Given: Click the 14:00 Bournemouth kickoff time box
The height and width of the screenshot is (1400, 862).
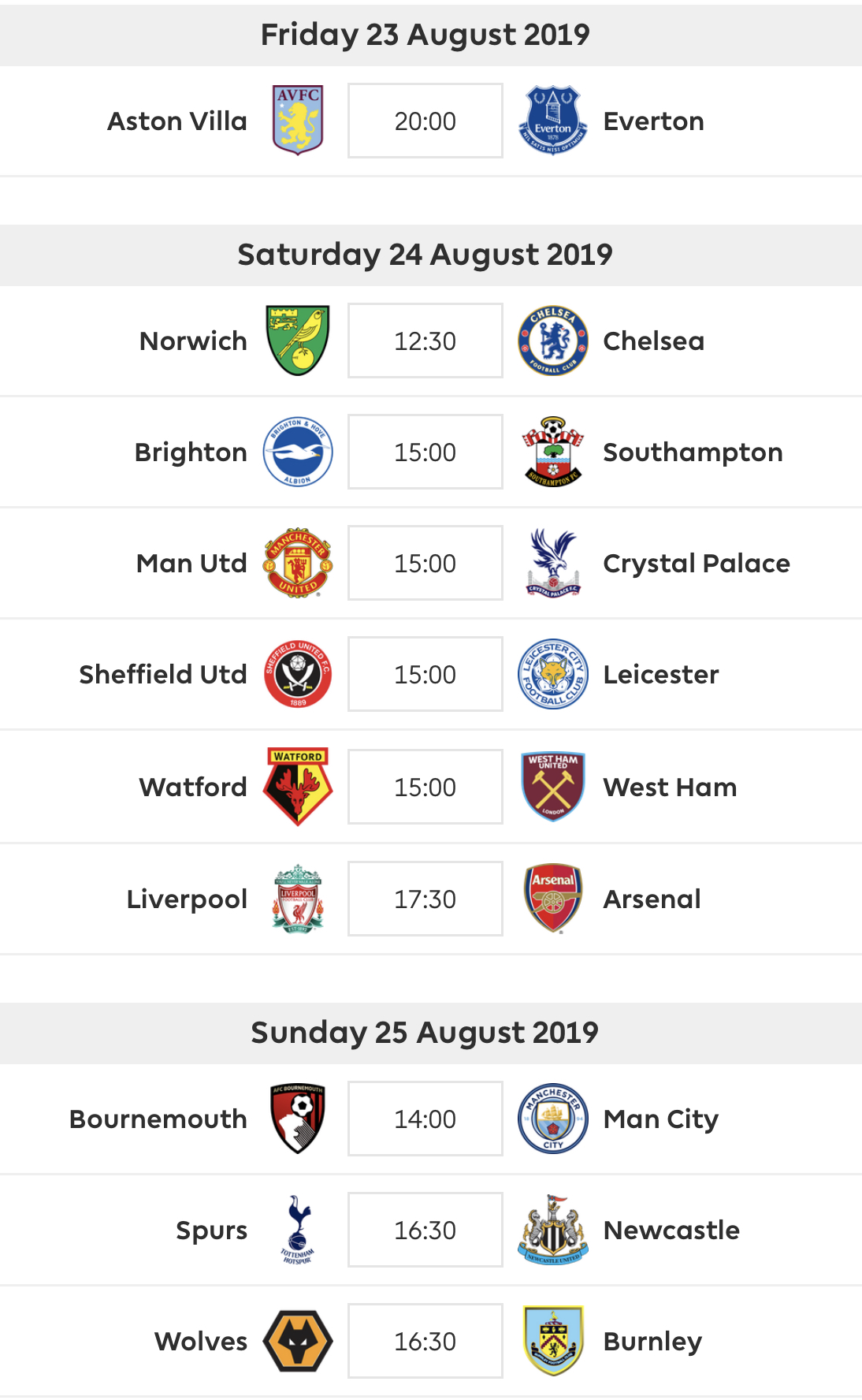Looking at the screenshot, I should pyautogui.click(x=425, y=1119).
